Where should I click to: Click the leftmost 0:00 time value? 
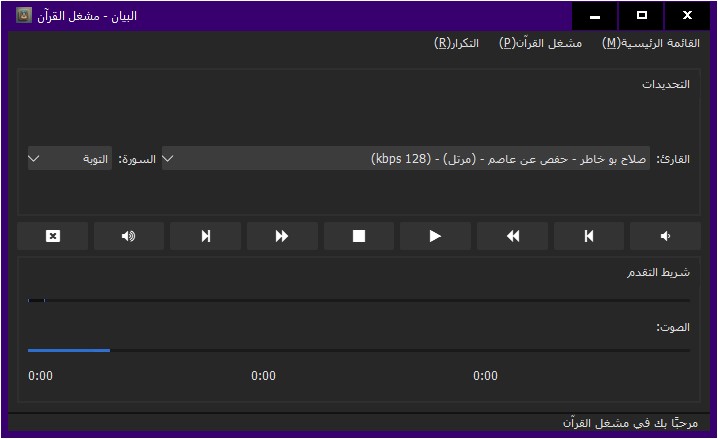coord(40,376)
